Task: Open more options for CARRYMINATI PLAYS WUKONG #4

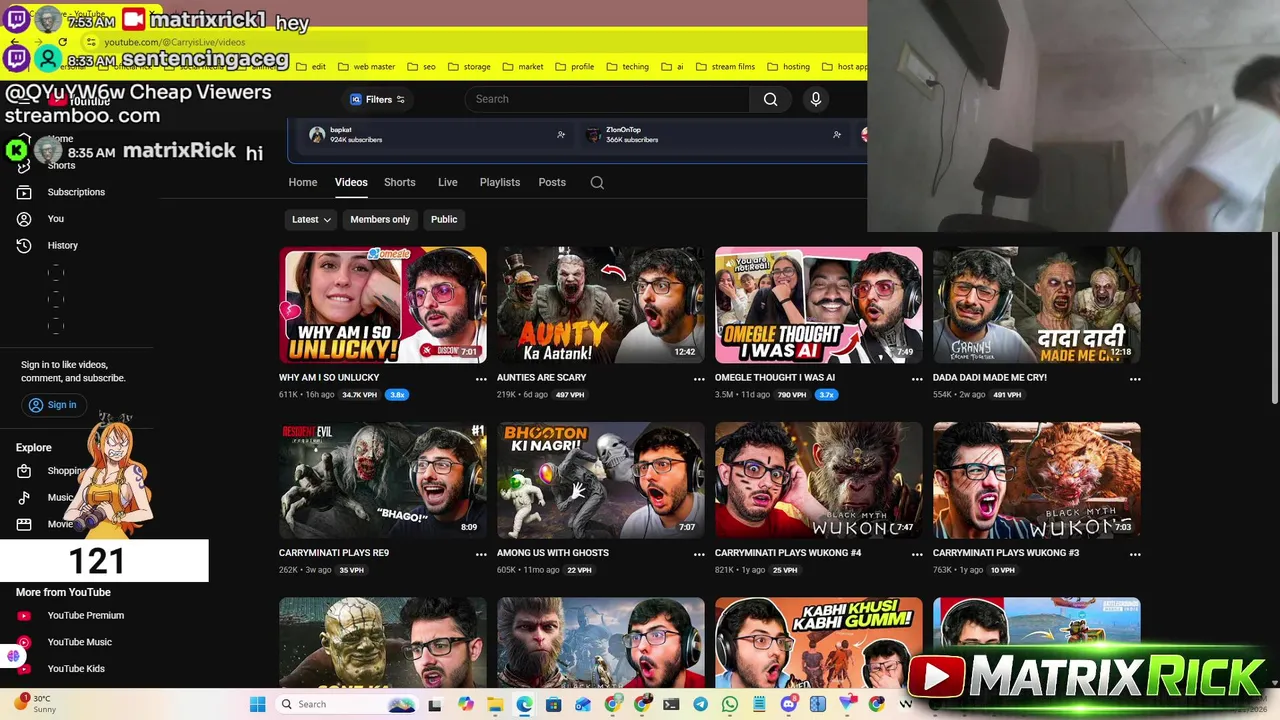Action: click(917, 554)
